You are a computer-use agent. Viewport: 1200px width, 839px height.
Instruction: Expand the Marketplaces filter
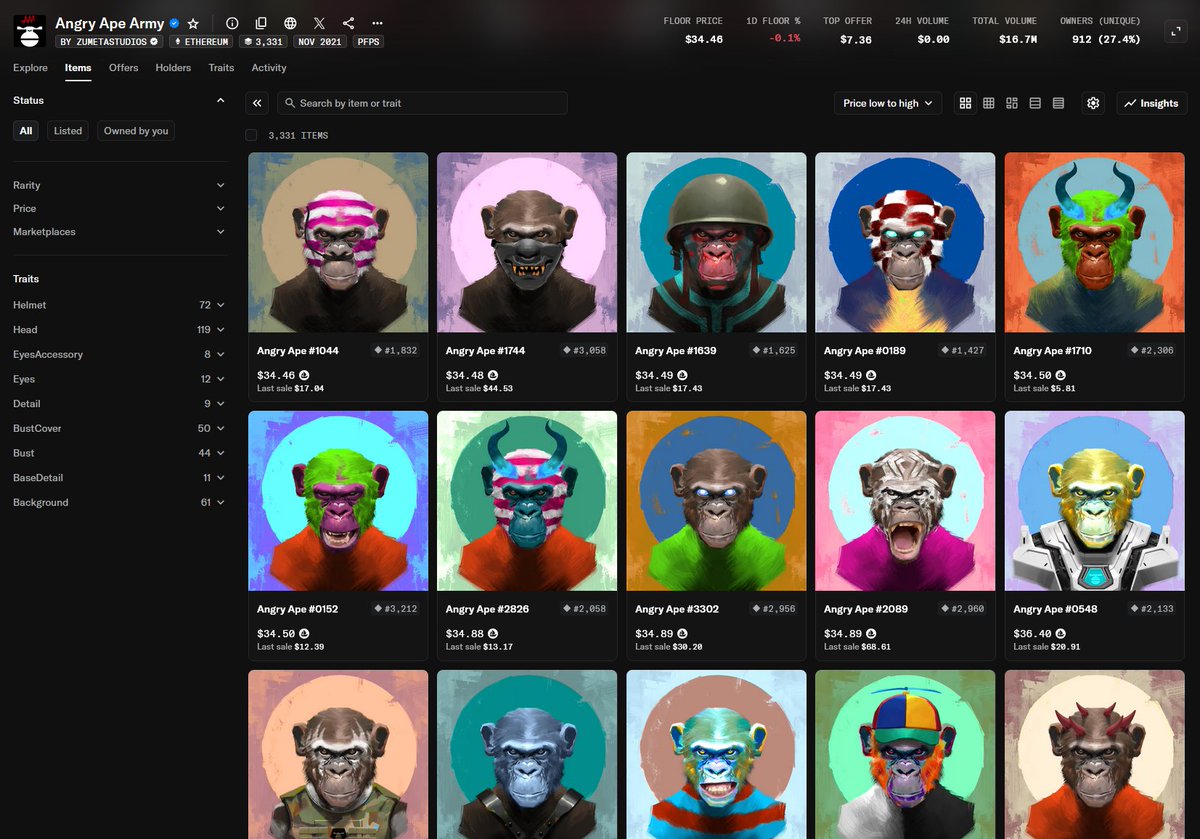[x=120, y=231]
